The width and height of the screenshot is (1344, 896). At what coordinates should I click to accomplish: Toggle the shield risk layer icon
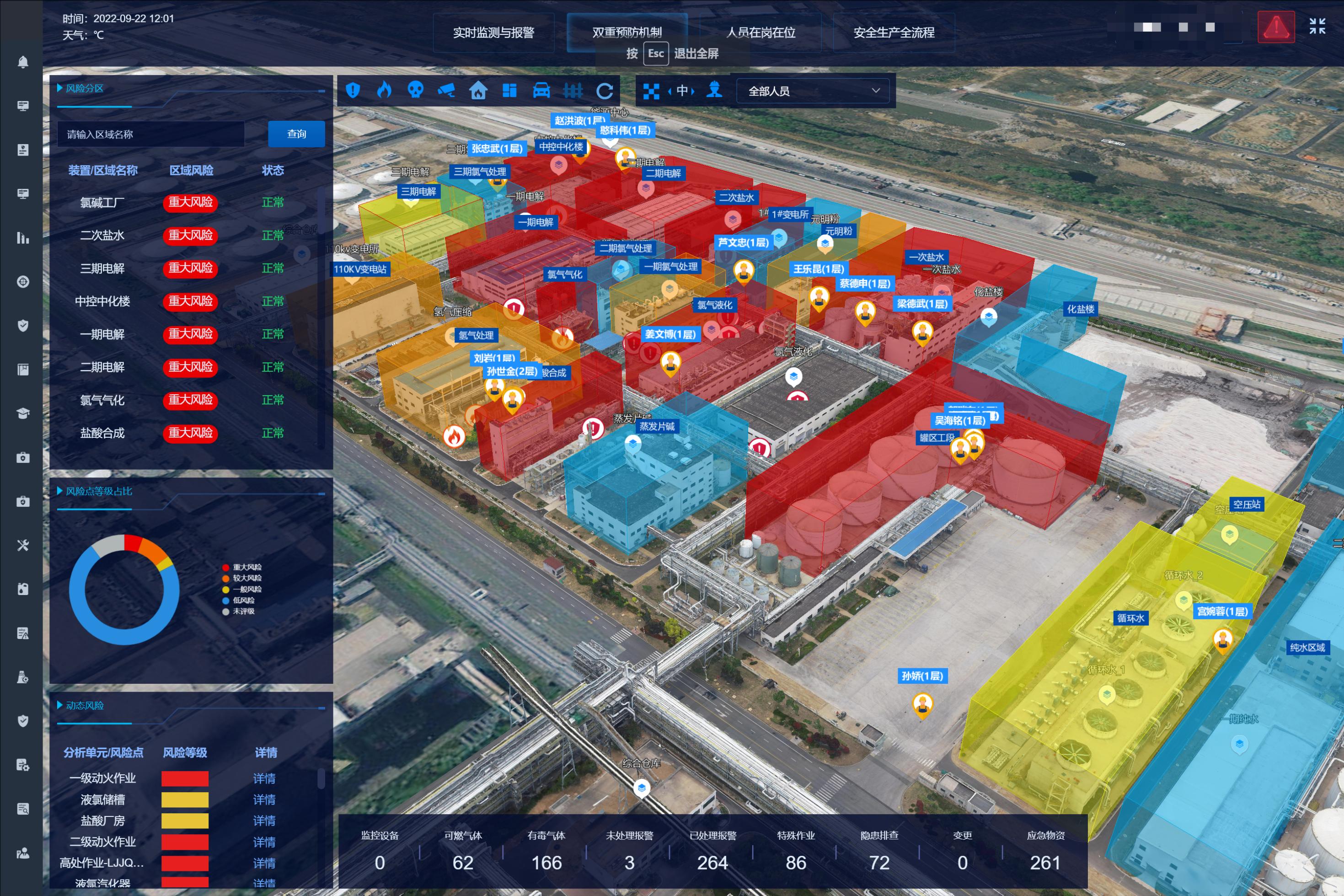(353, 90)
